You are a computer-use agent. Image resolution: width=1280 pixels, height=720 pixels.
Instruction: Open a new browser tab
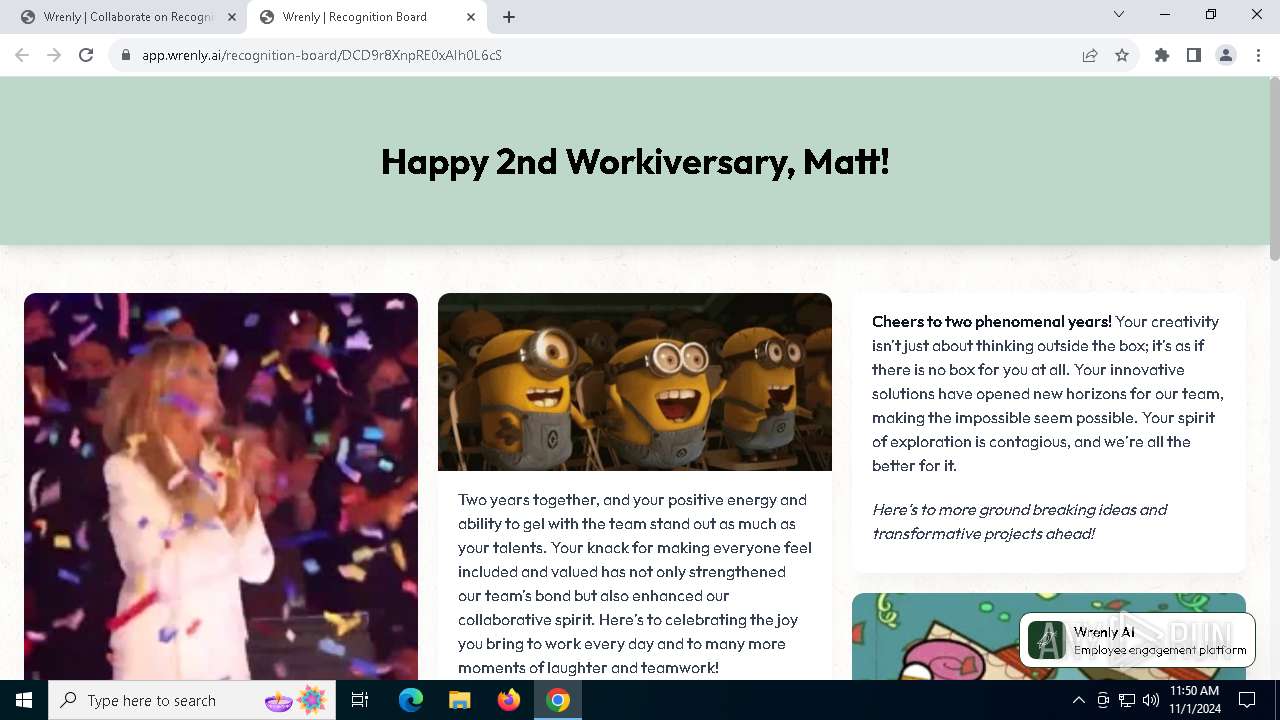point(509,17)
